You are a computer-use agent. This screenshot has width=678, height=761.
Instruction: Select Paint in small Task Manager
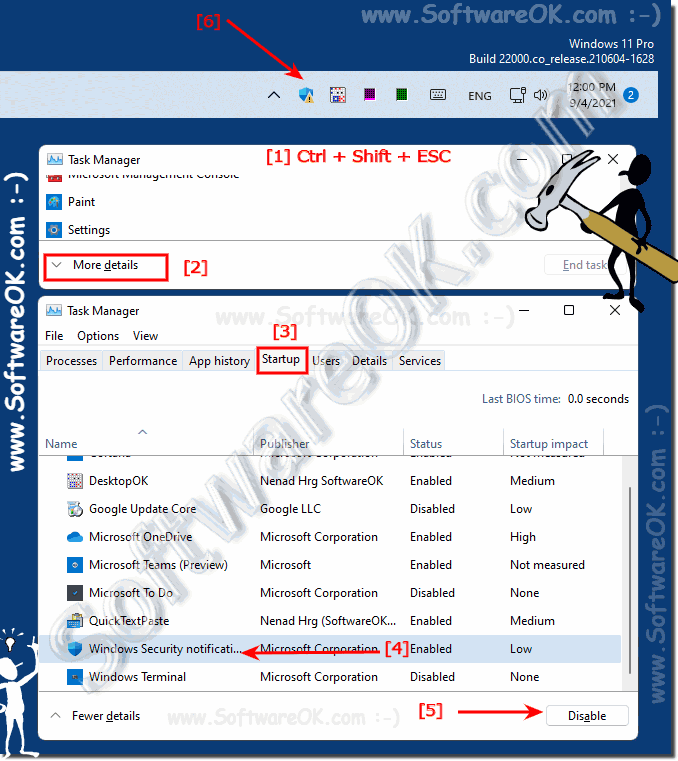[x=81, y=202]
